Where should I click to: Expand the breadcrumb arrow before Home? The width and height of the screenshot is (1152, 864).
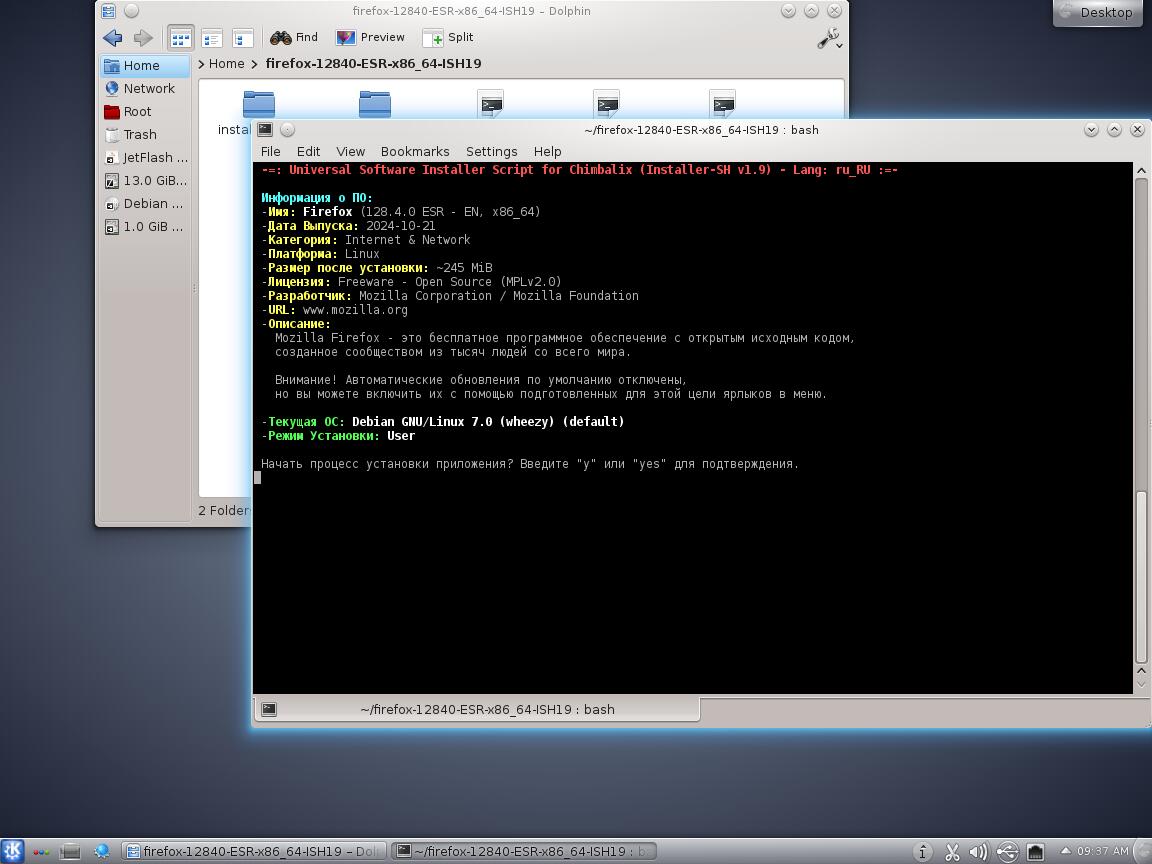click(202, 64)
